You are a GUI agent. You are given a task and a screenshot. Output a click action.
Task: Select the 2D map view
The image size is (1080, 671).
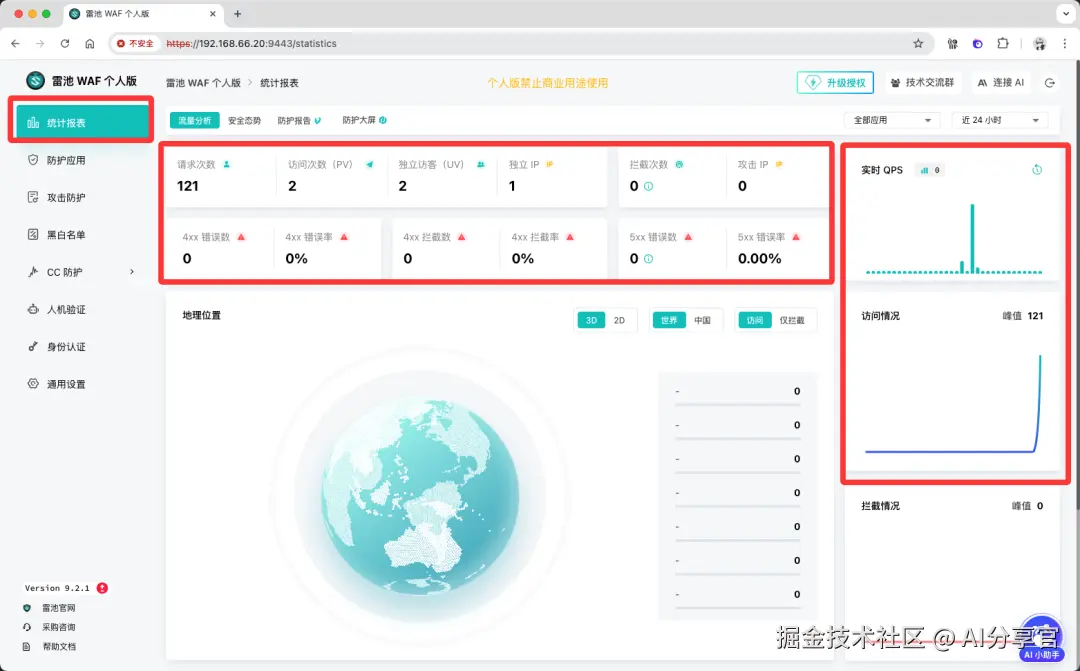(619, 320)
